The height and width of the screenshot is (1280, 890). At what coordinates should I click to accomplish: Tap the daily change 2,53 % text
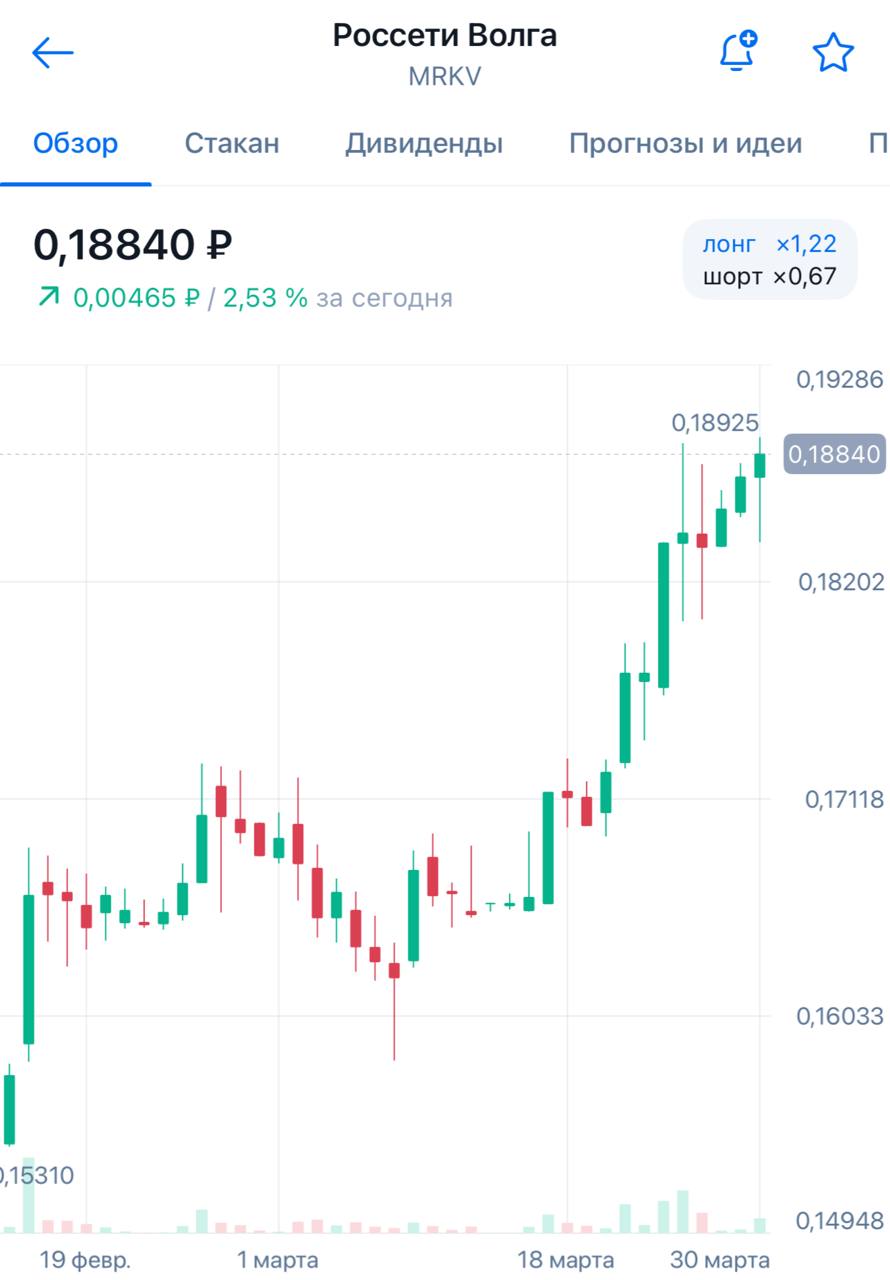265,297
